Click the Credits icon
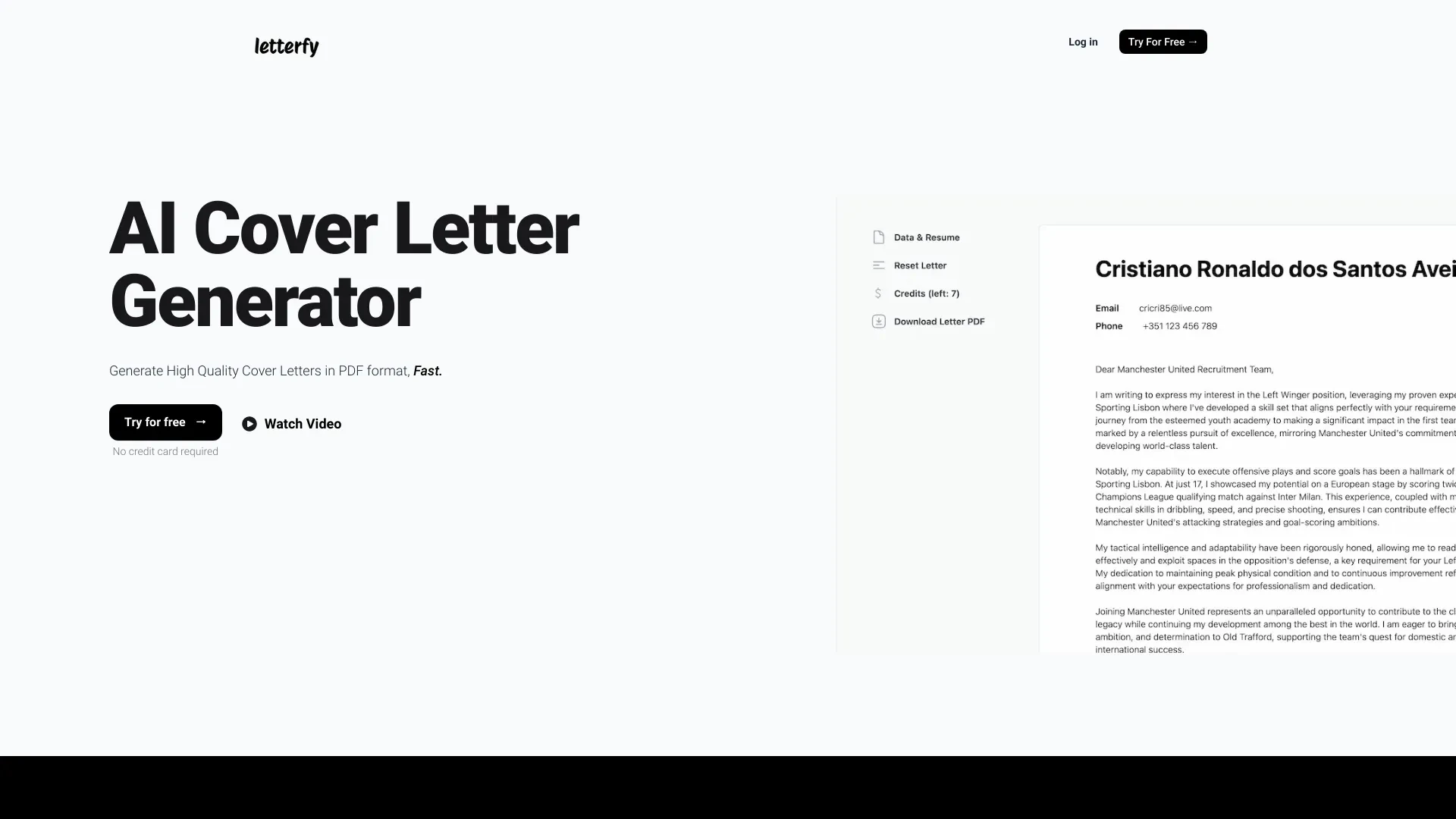The image size is (1456, 819). 878,293
